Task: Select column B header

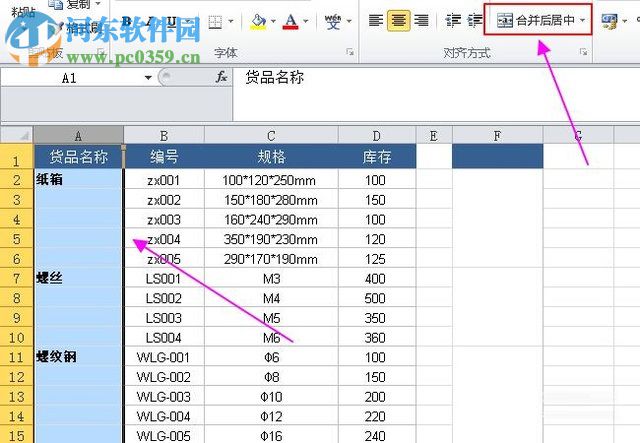Action: pyautogui.click(x=164, y=135)
